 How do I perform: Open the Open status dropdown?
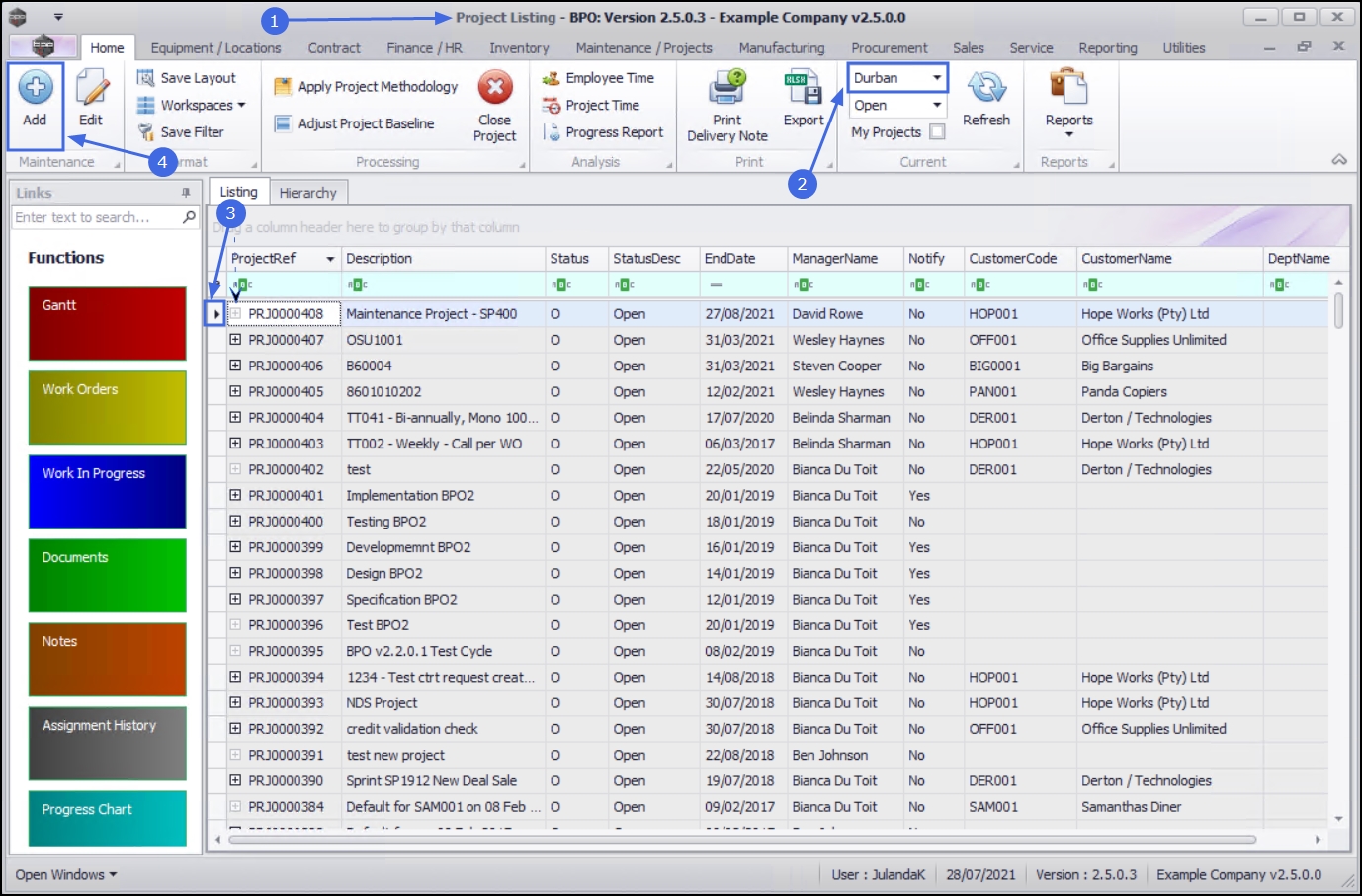click(936, 106)
